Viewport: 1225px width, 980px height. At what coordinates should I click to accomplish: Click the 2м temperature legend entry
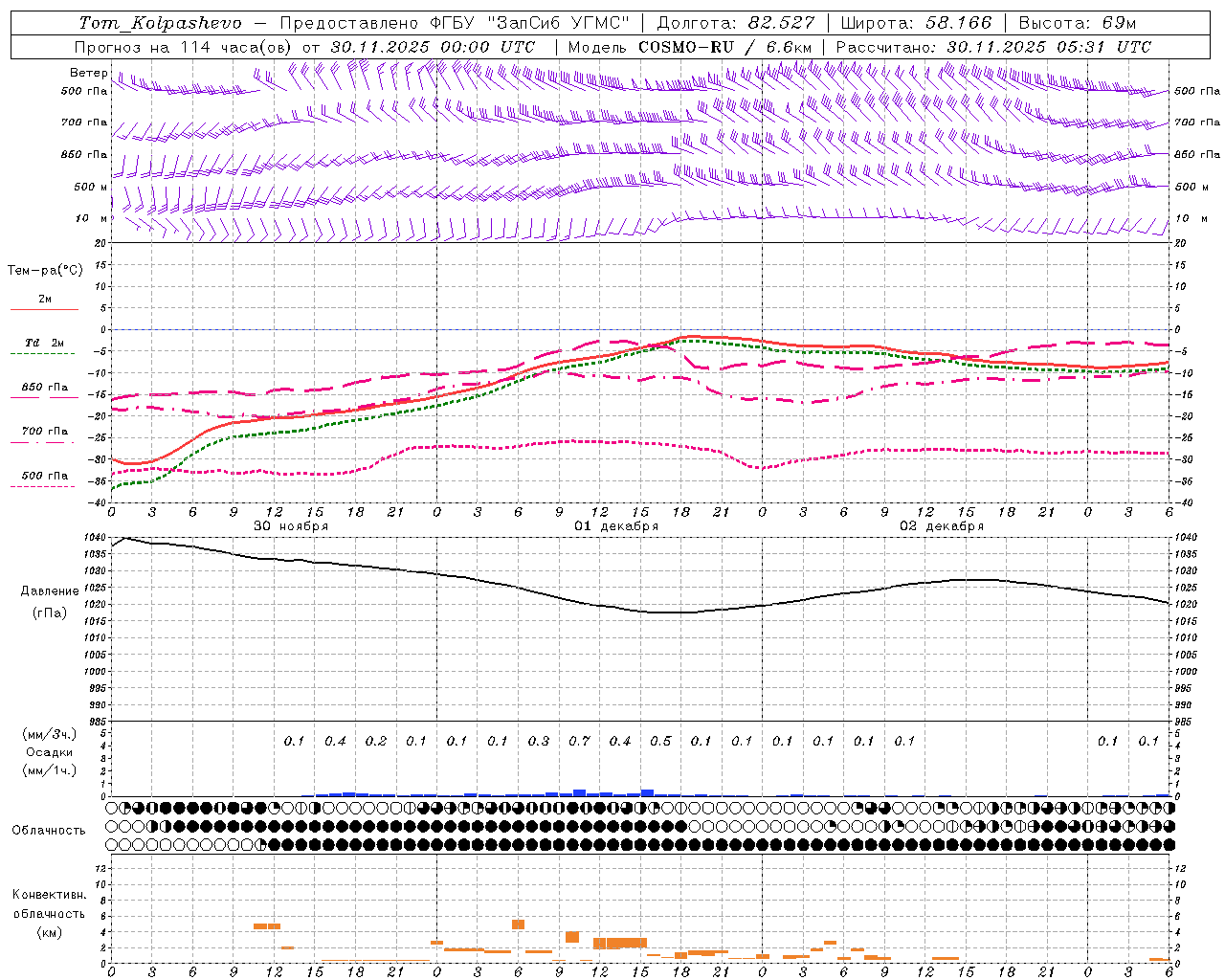45,300
